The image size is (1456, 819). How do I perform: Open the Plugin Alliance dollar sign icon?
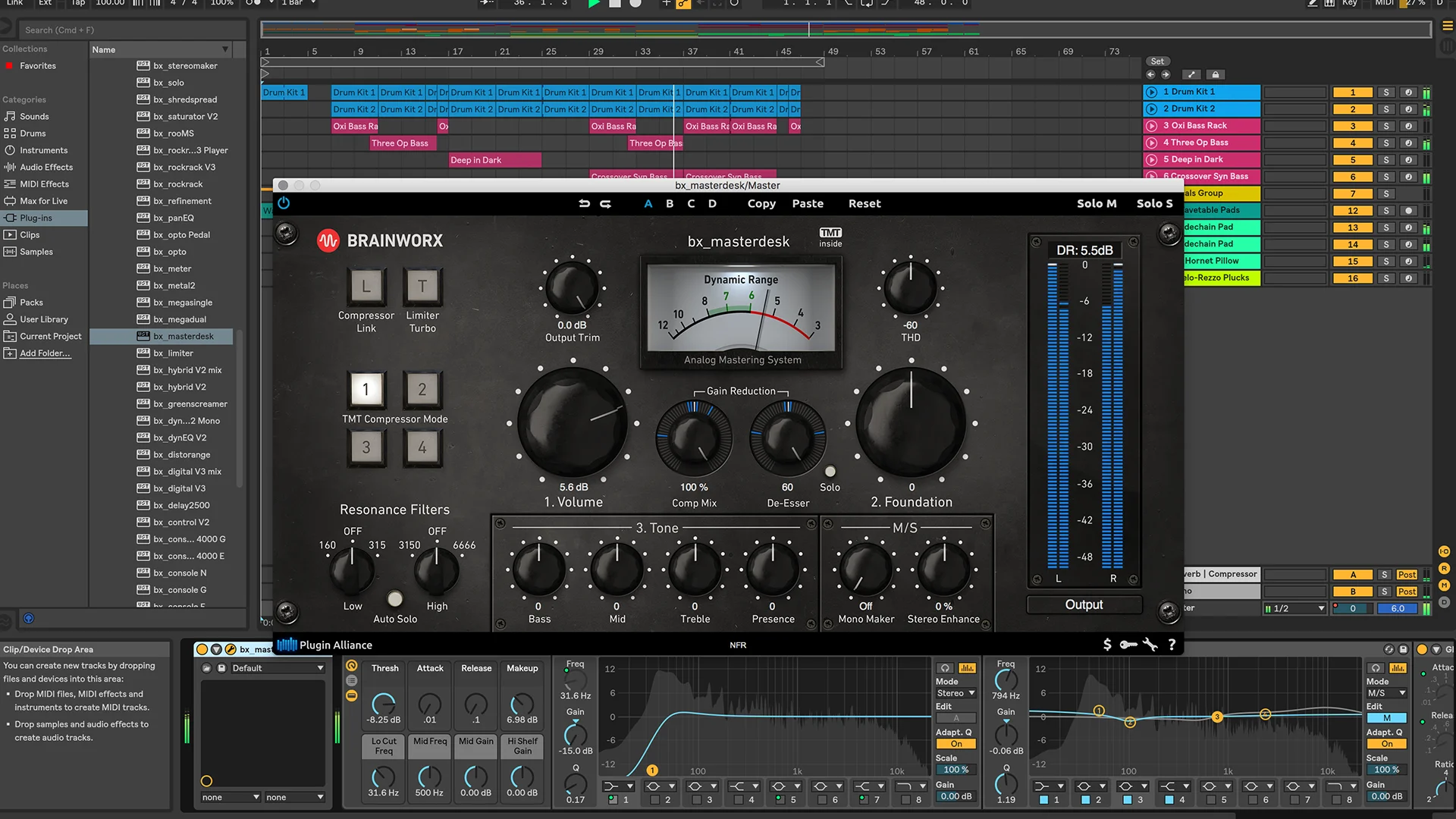[1107, 645]
